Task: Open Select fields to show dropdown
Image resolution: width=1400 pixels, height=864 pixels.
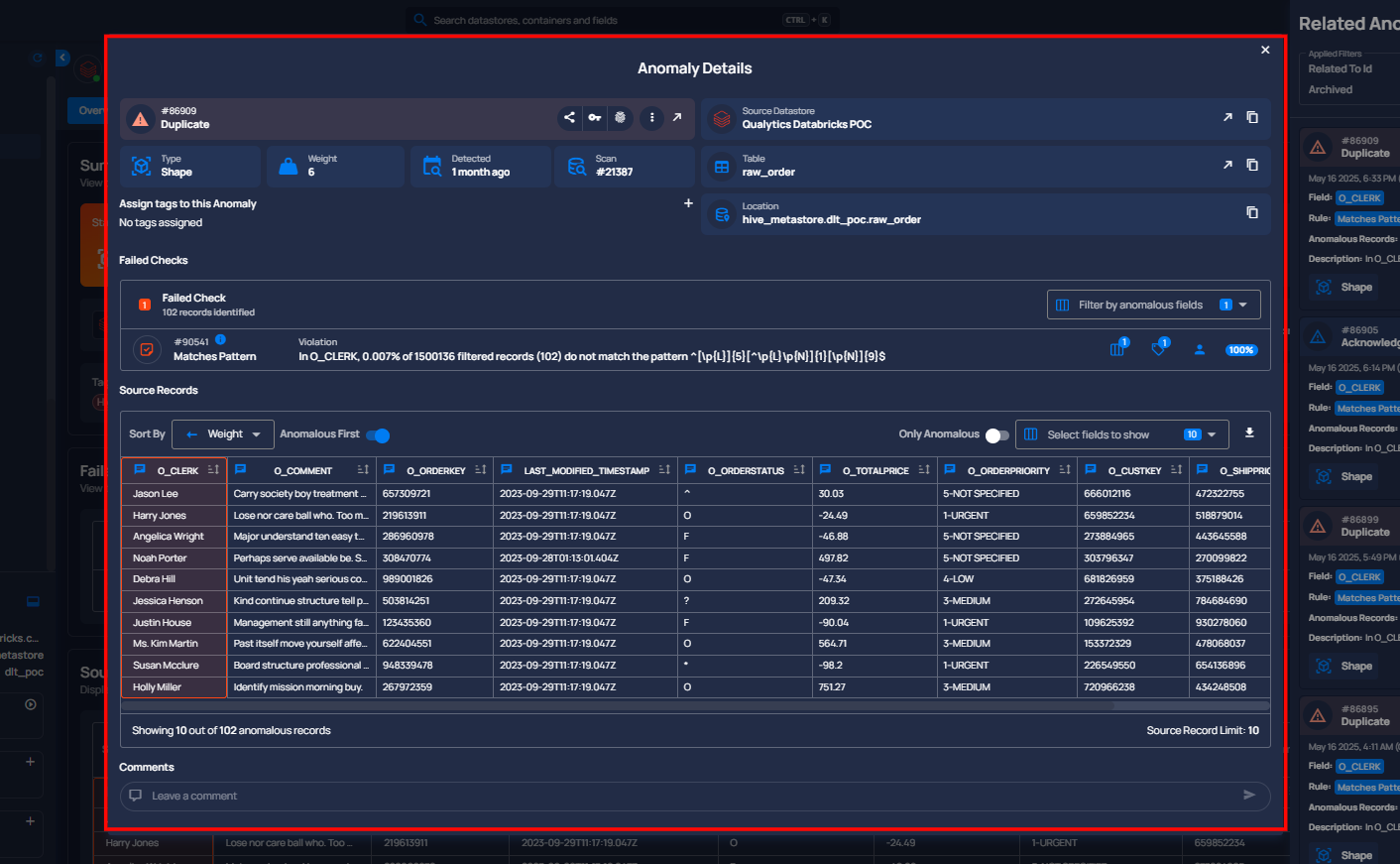Action: point(1122,434)
